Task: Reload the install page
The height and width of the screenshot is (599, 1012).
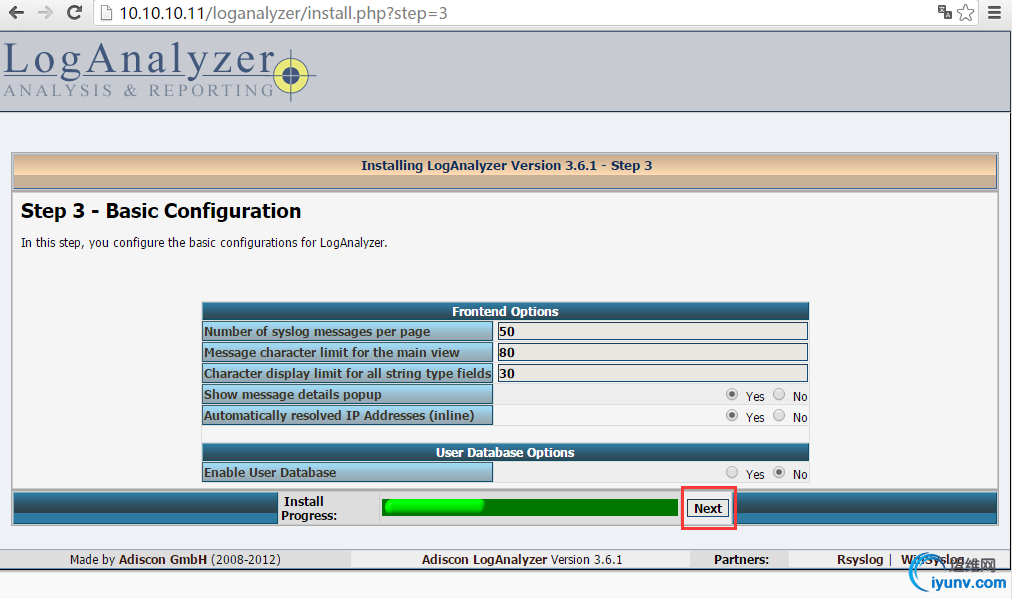Action: tap(74, 12)
